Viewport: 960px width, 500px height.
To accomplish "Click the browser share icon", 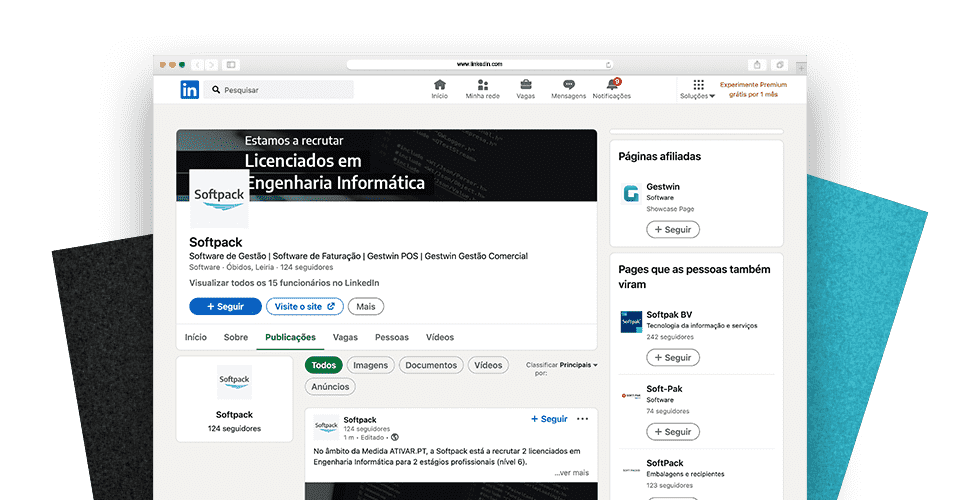I will pyautogui.click(x=757, y=64).
